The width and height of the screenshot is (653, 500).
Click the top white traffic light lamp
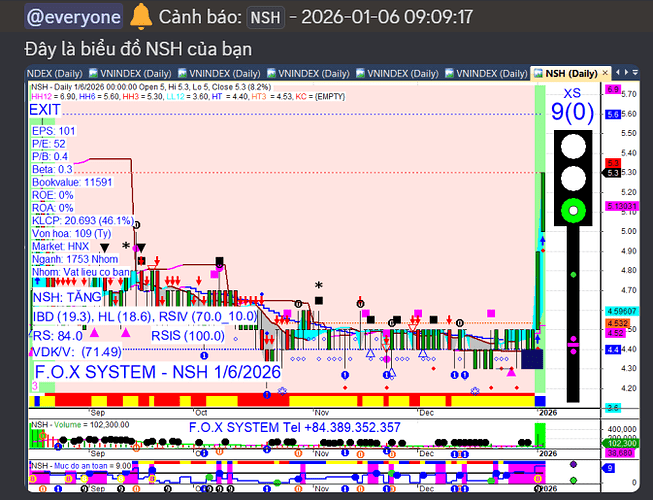pos(573,146)
